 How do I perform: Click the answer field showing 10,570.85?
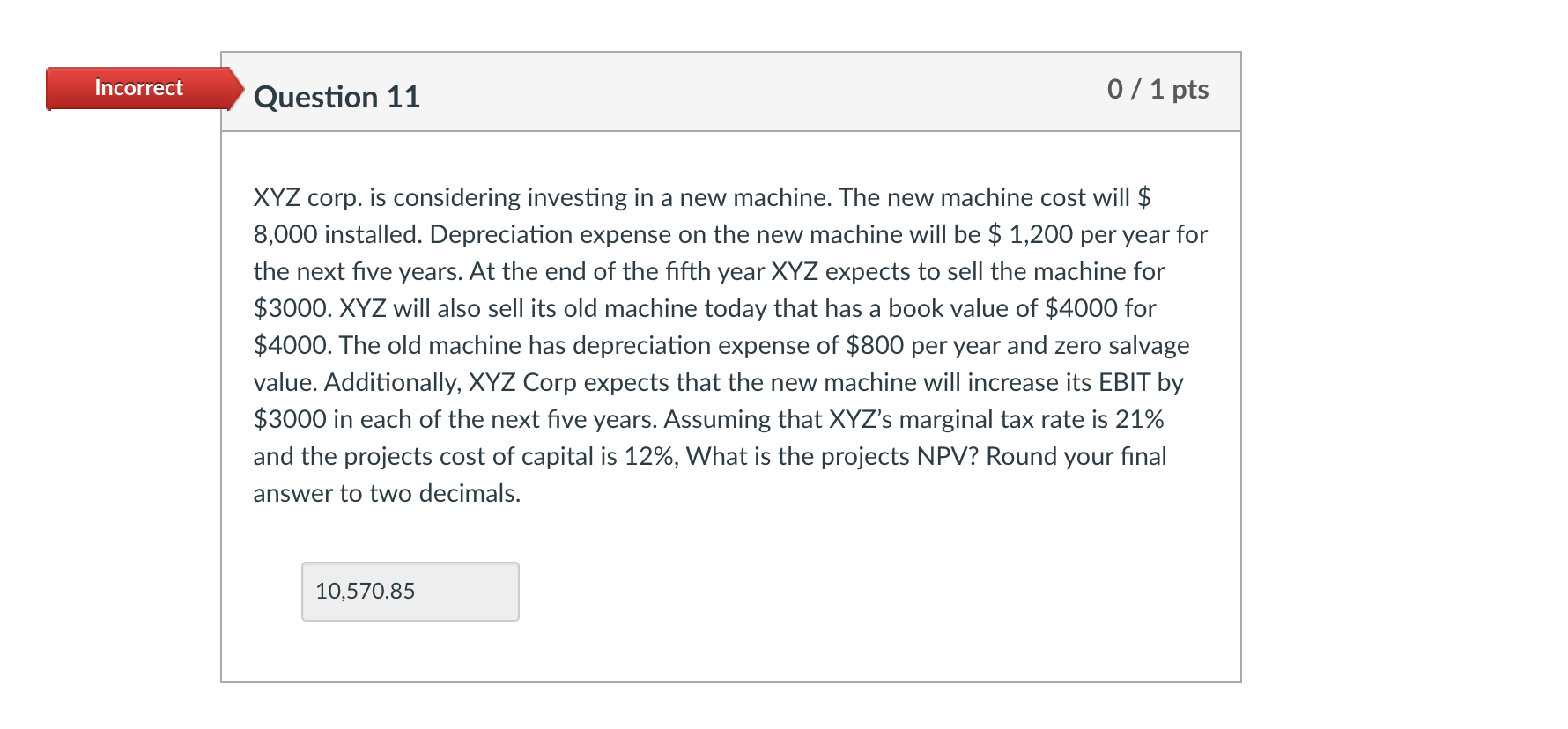coord(410,591)
